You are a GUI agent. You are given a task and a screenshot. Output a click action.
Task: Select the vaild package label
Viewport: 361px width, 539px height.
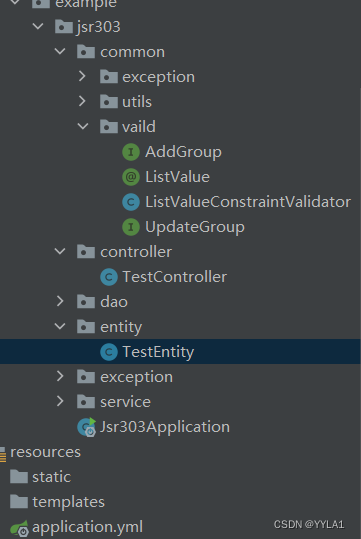point(139,126)
